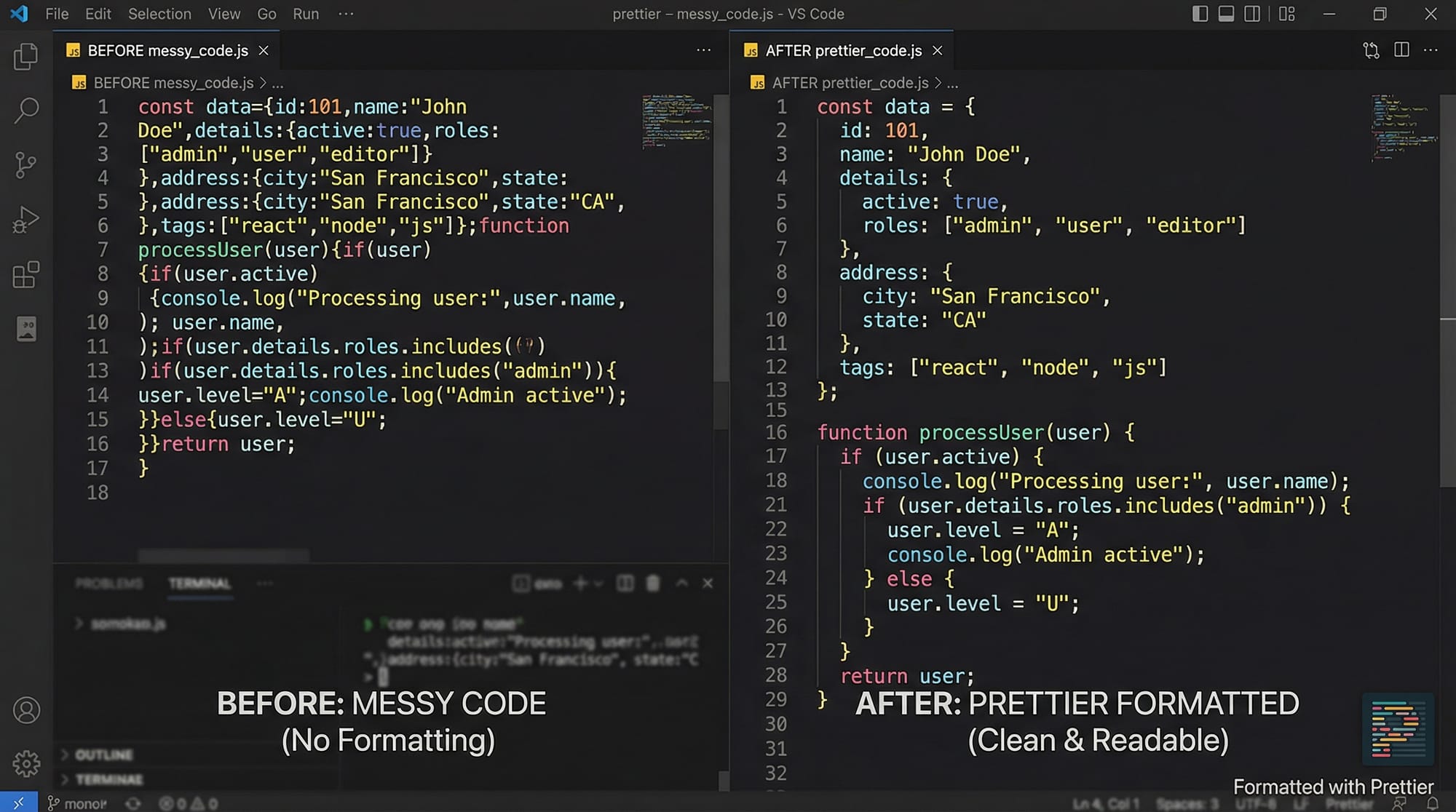Open the Source Control view
The height and width of the screenshot is (812, 1456).
coord(26,165)
